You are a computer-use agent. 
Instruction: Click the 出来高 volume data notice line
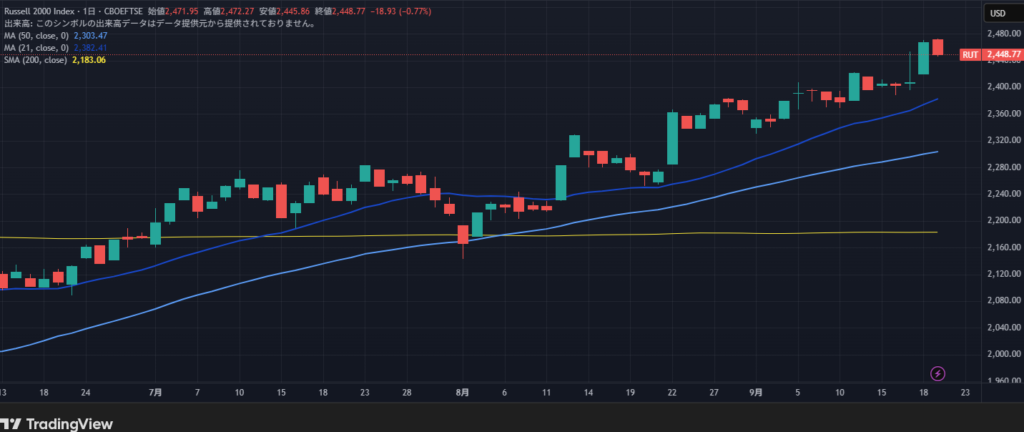pyautogui.click(x=160, y=23)
